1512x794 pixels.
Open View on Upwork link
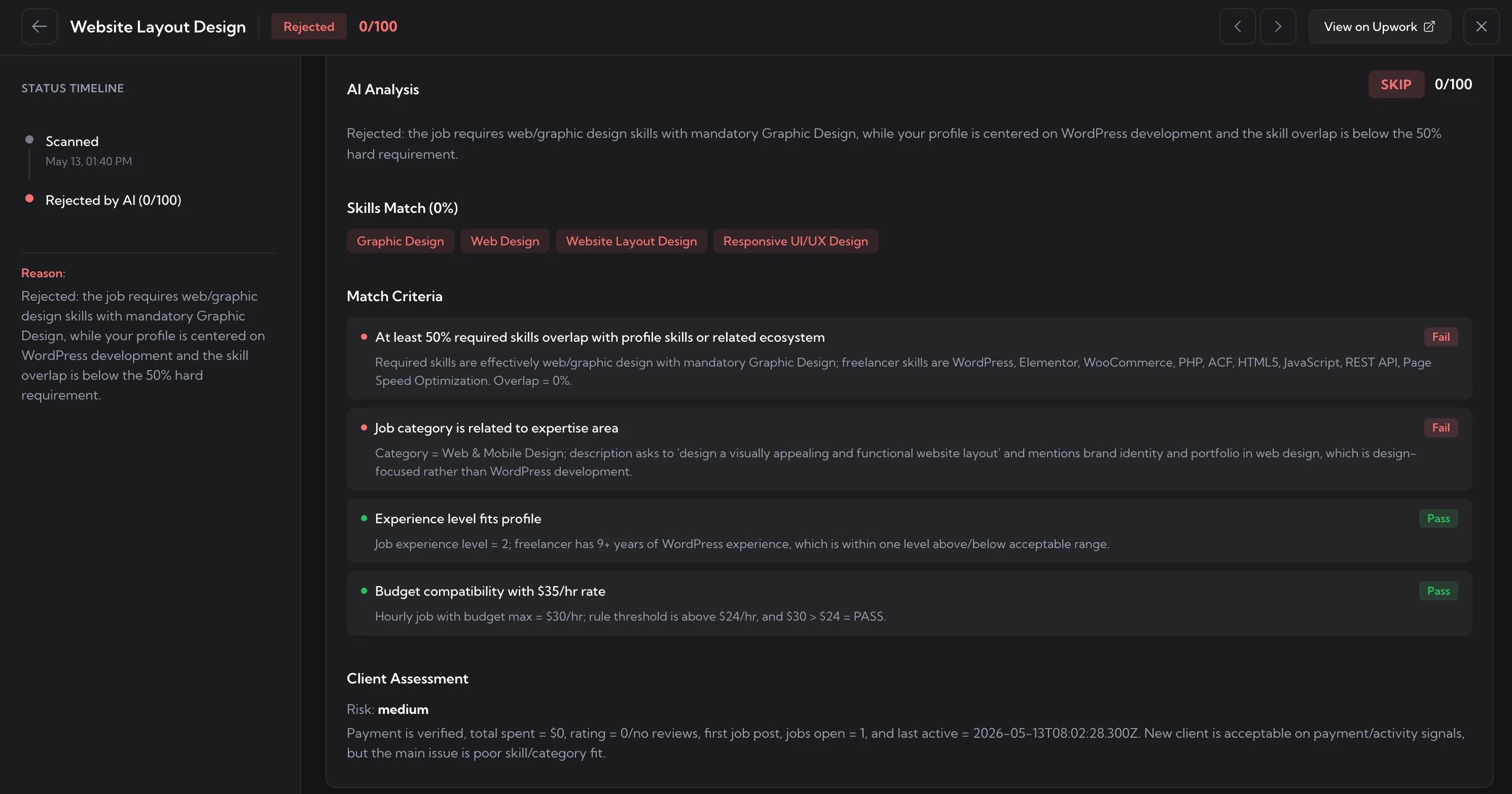tap(1379, 26)
